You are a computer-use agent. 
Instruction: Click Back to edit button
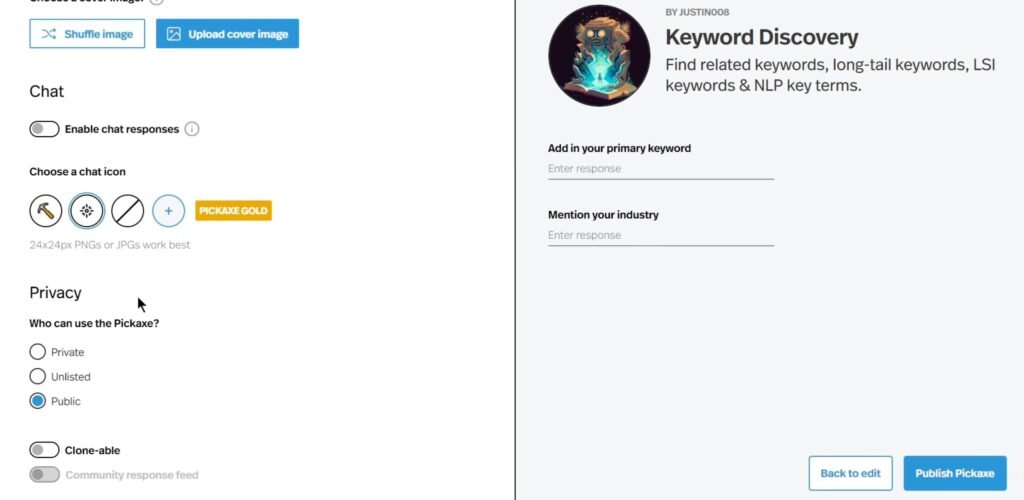coord(850,473)
